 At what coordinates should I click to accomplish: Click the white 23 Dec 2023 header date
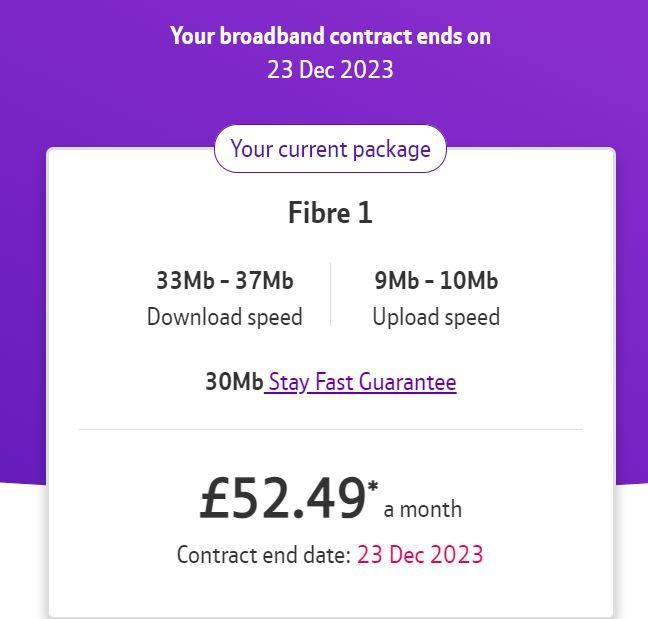[330, 70]
